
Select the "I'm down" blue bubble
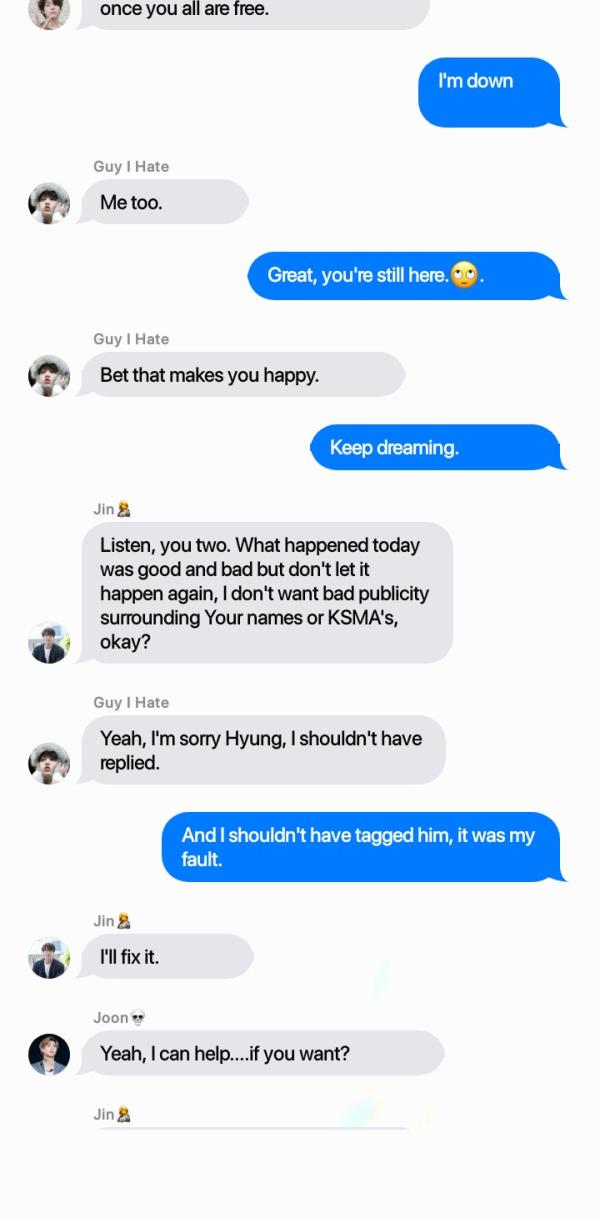(x=490, y=92)
